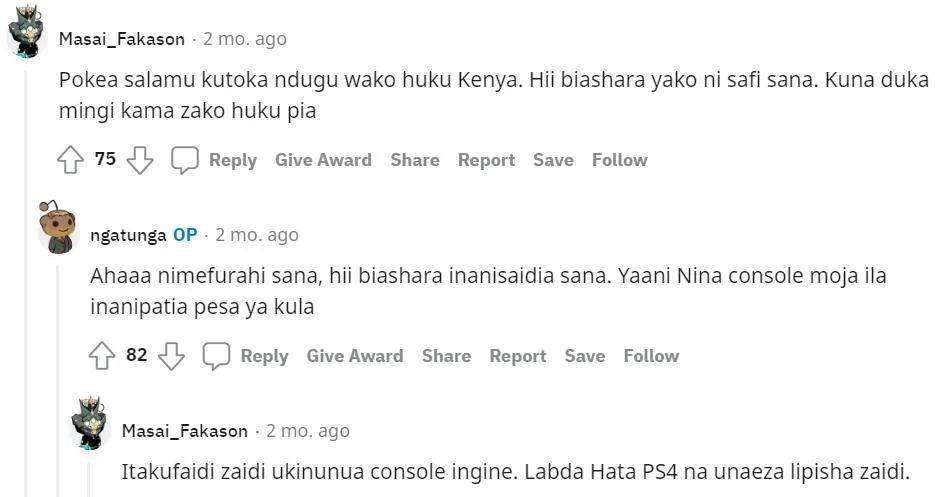Image resolution: width=935 pixels, height=497 pixels.
Task: Save Masai_Fakason's top comment
Action: point(553,160)
